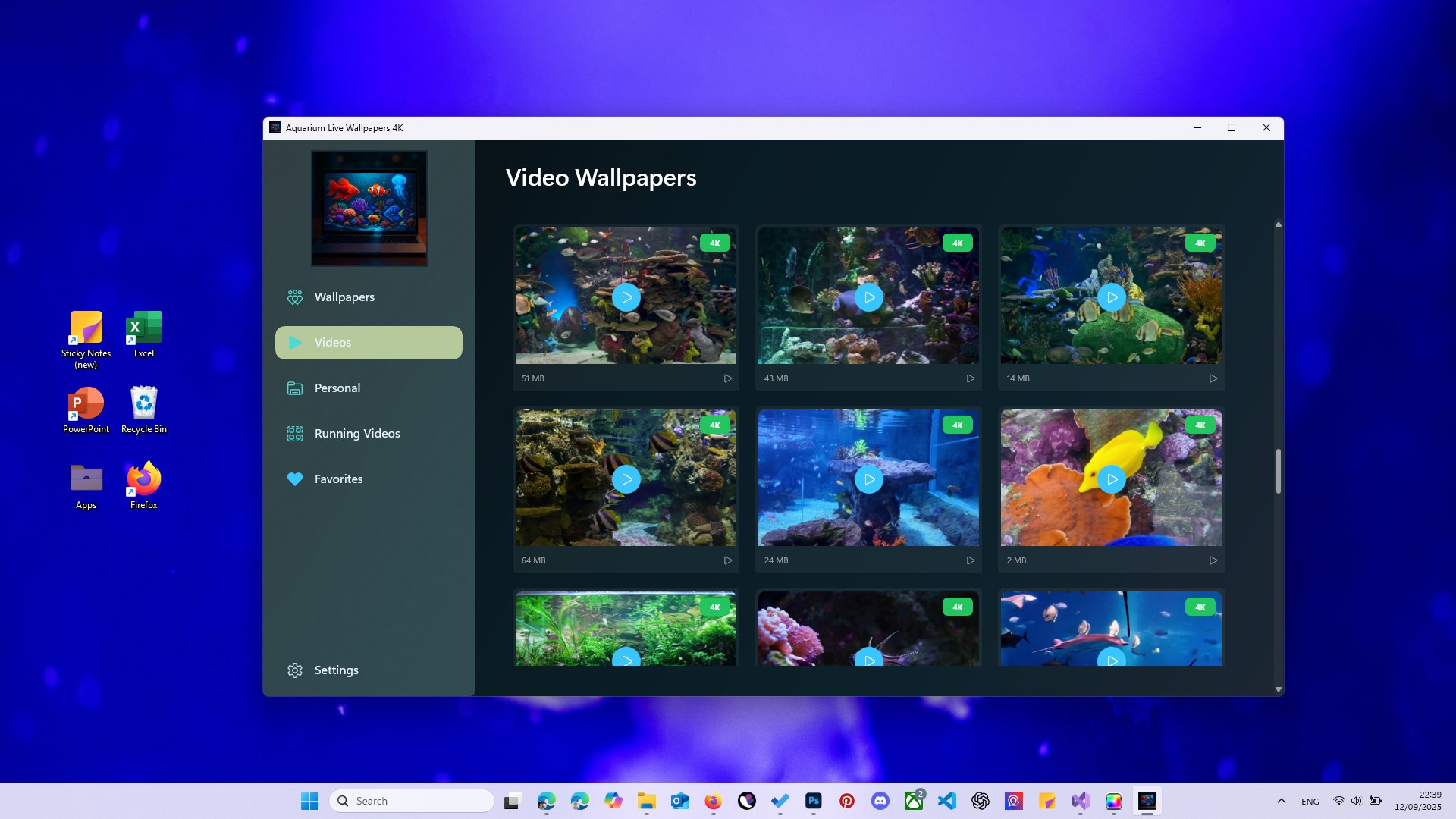
Task: Play the yellow tang fish video
Action: 1112,479
